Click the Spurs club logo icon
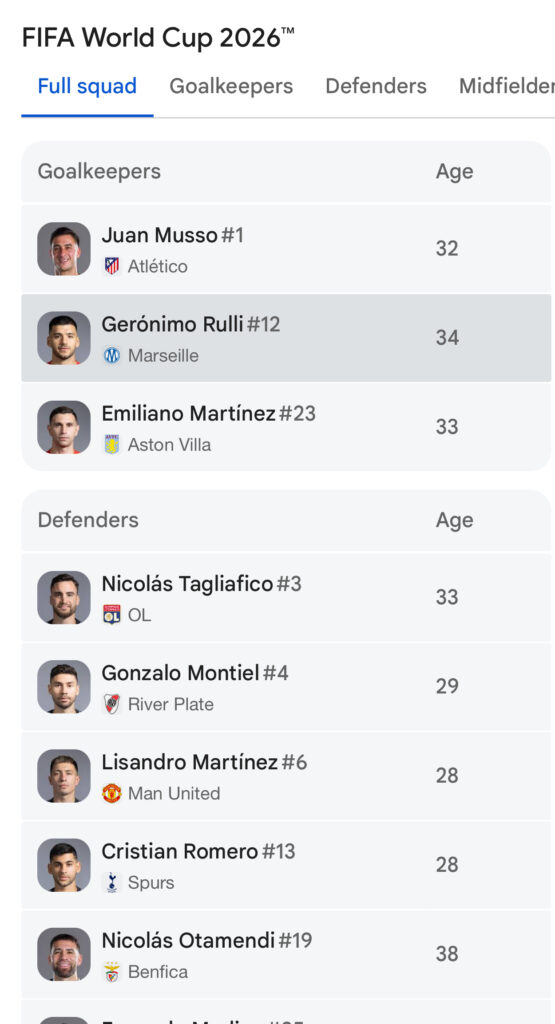The width and height of the screenshot is (555, 1024). click(x=112, y=882)
